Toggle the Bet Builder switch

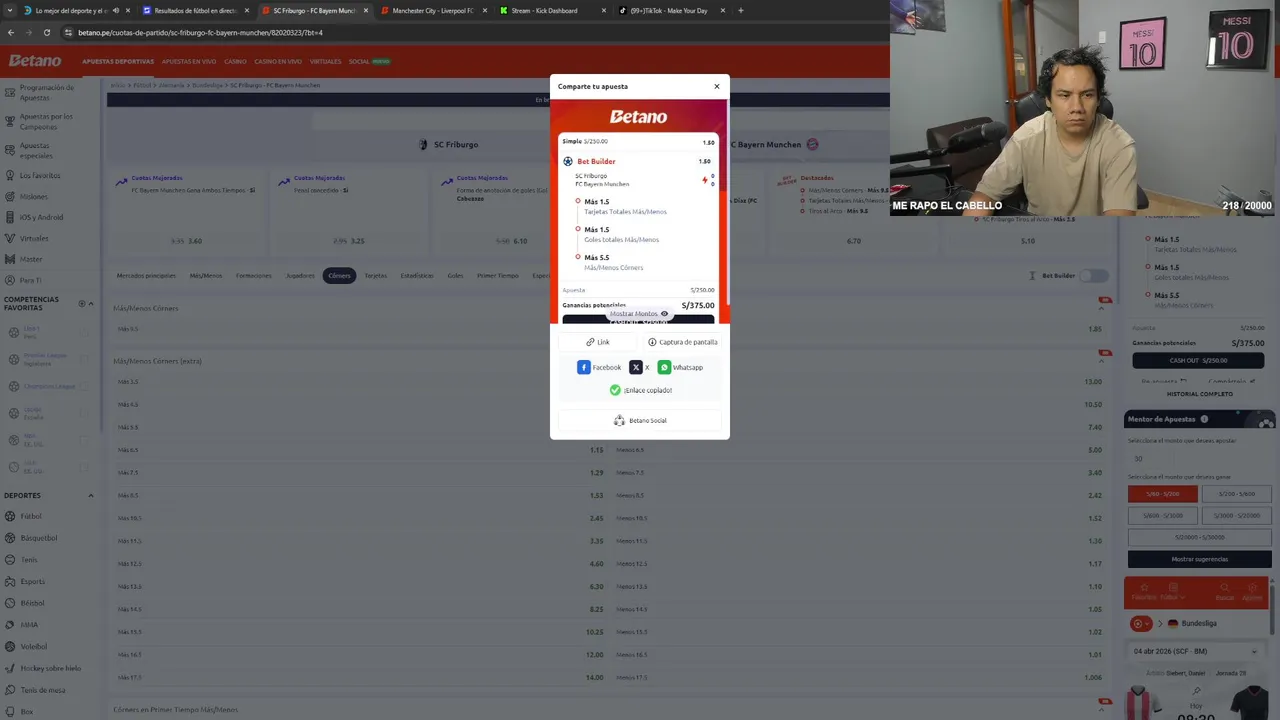pos(1093,276)
